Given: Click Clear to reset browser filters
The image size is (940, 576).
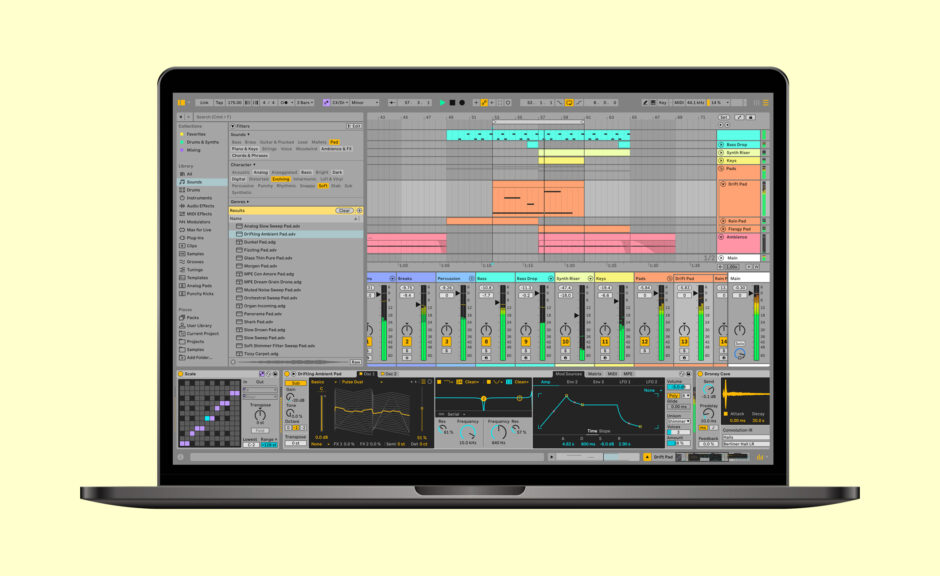Looking at the screenshot, I should coord(344,210).
